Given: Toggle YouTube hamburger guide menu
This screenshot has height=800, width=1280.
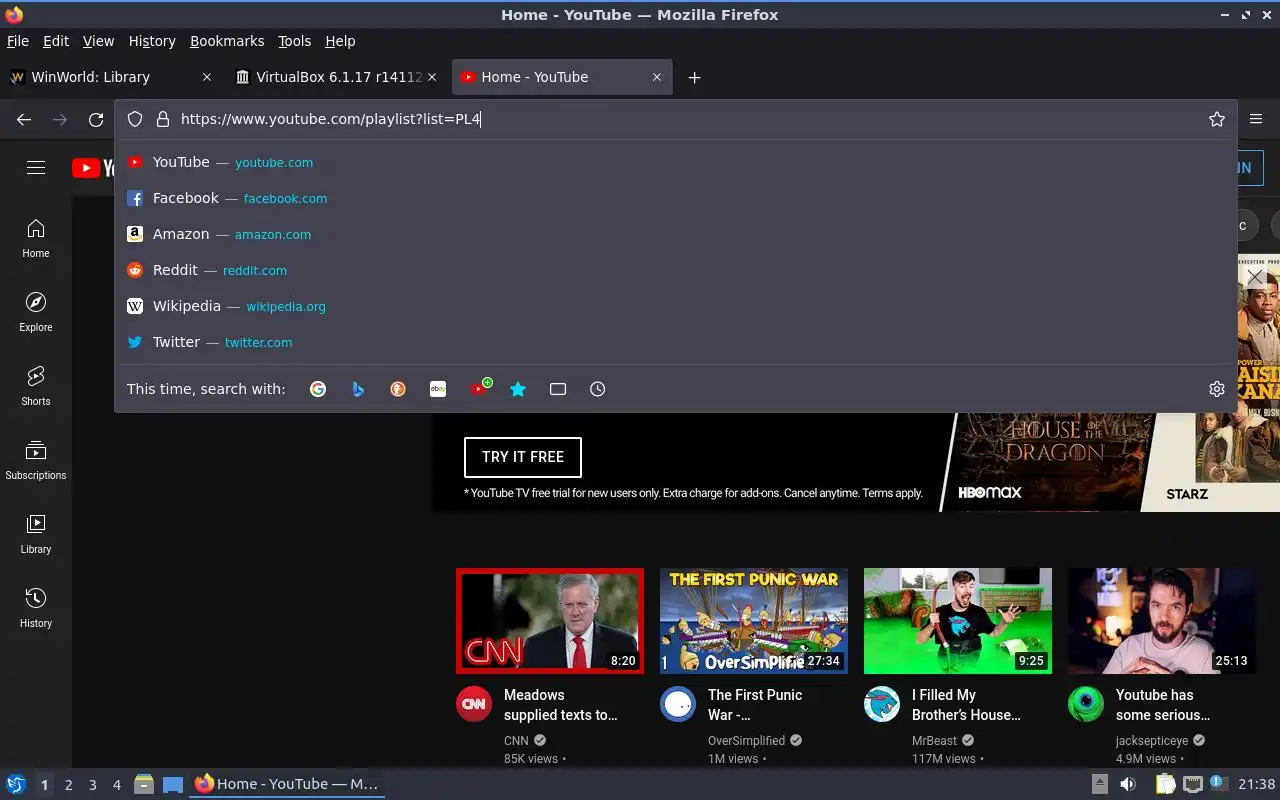Looking at the screenshot, I should click(36, 168).
